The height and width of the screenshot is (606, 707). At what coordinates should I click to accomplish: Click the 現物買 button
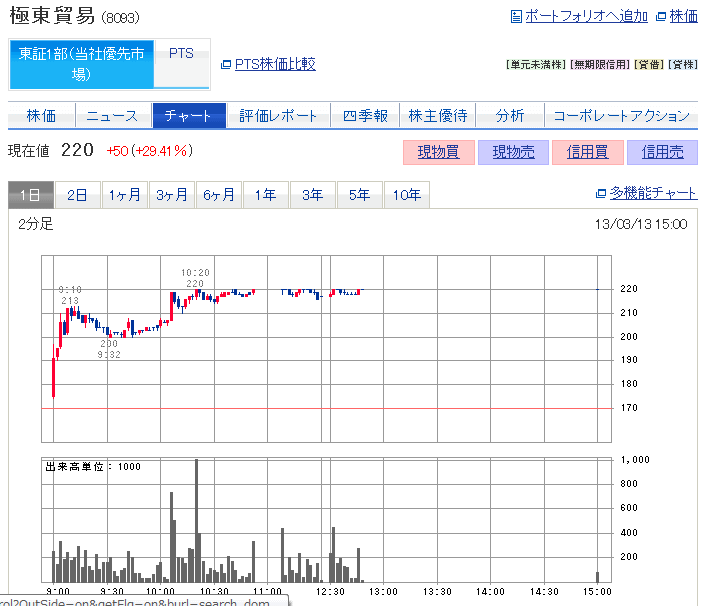pos(439,152)
